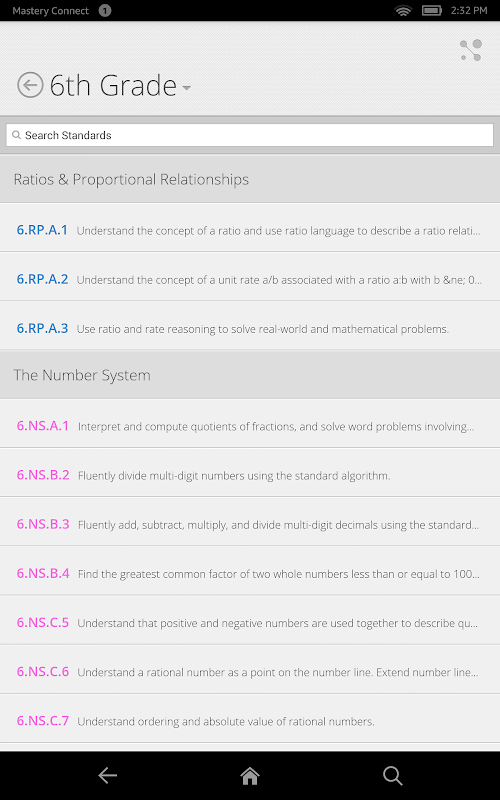
Task: Open the share icon at top right
Action: pyautogui.click(x=471, y=51)
